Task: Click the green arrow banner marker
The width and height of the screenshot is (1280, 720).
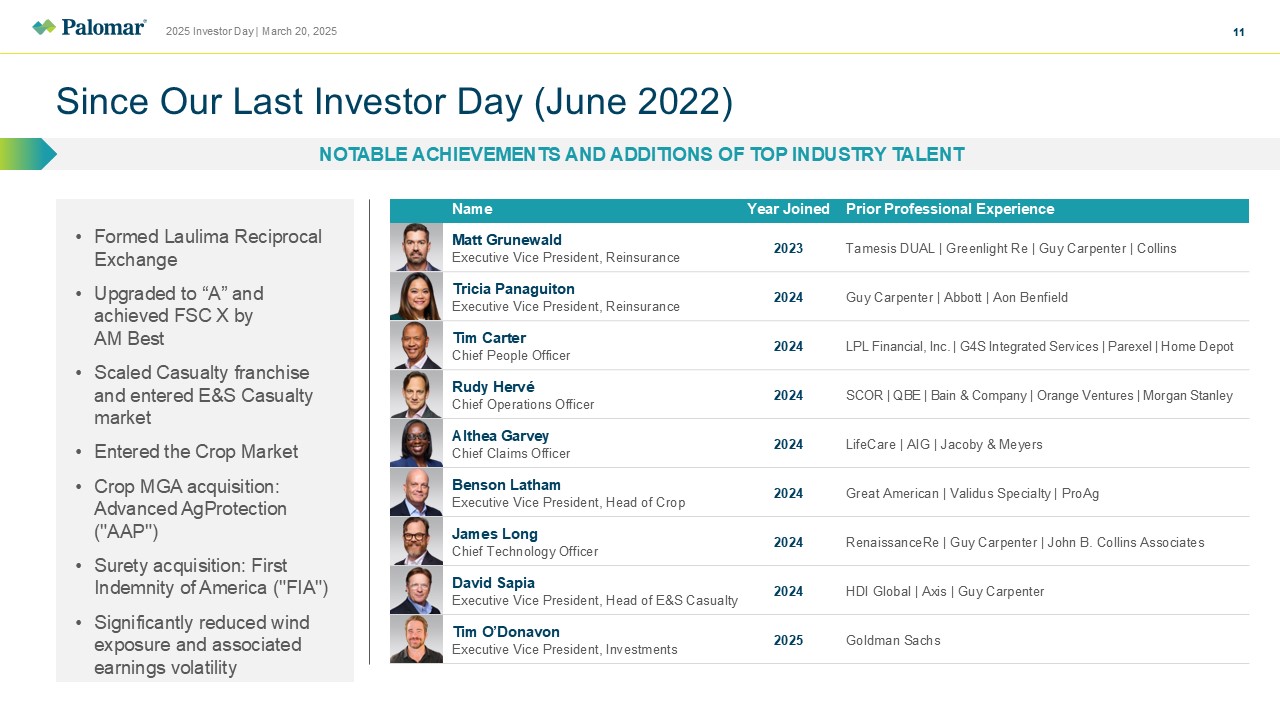Action: point(27,154)
